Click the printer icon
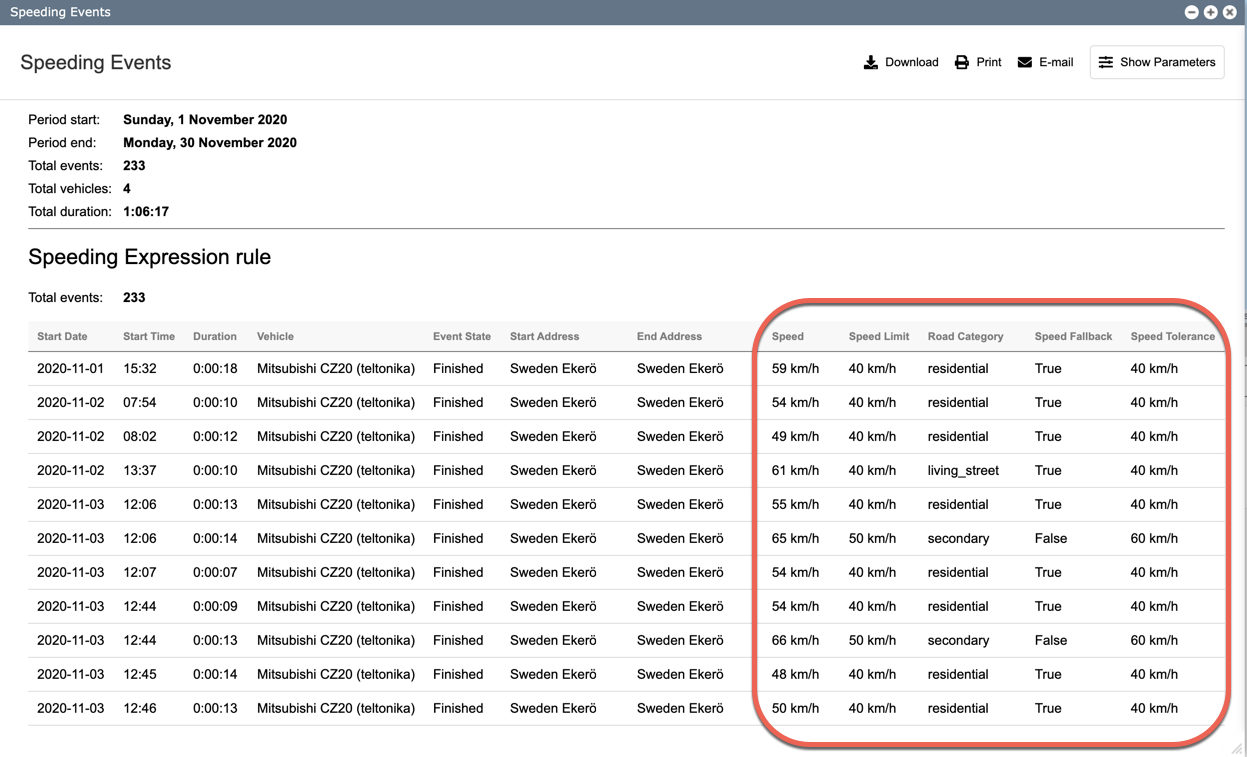The image size is (1247, 757). (962, 62)
